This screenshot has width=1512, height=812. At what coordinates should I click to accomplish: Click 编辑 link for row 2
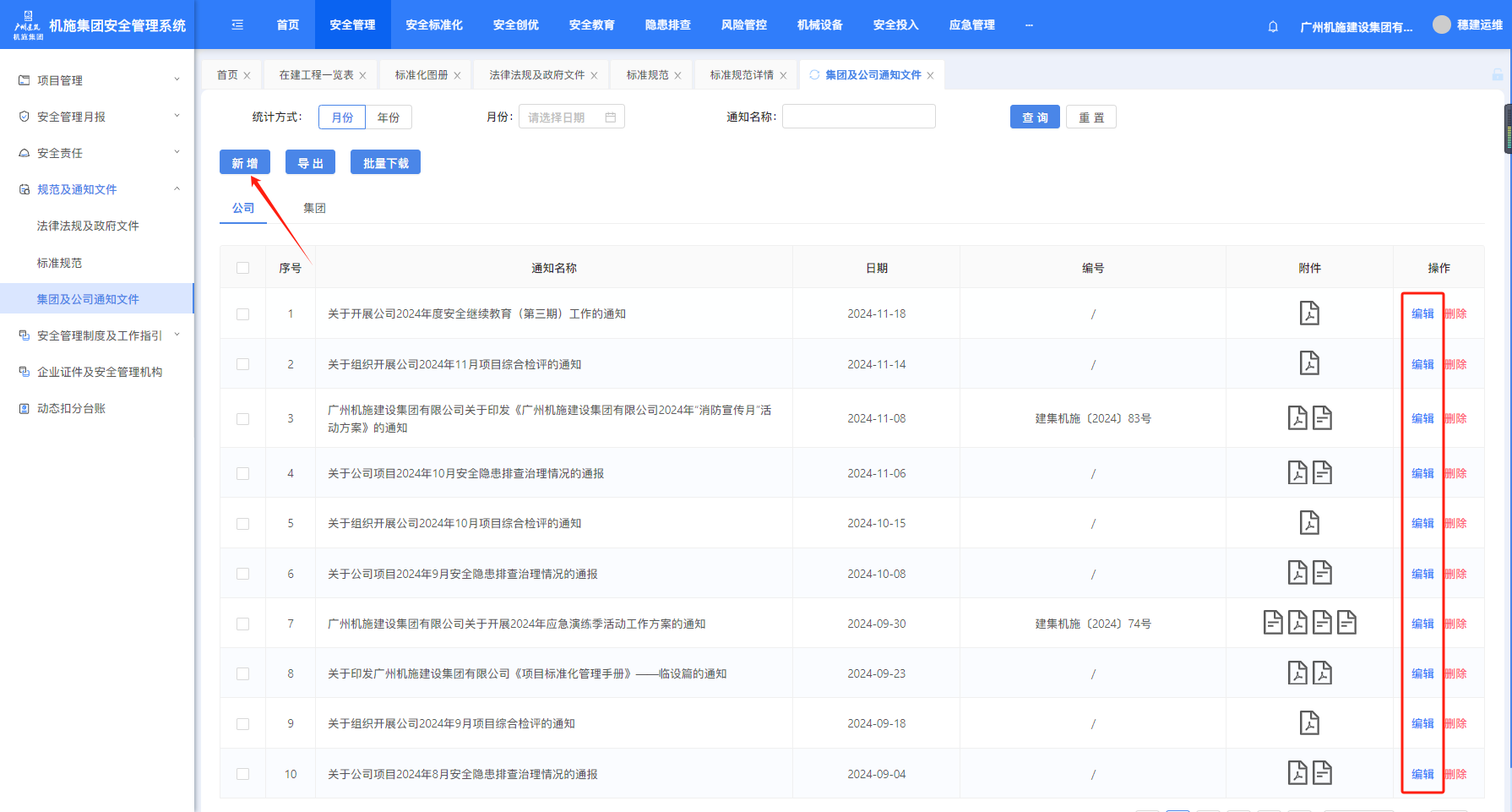coord(1422,364)
